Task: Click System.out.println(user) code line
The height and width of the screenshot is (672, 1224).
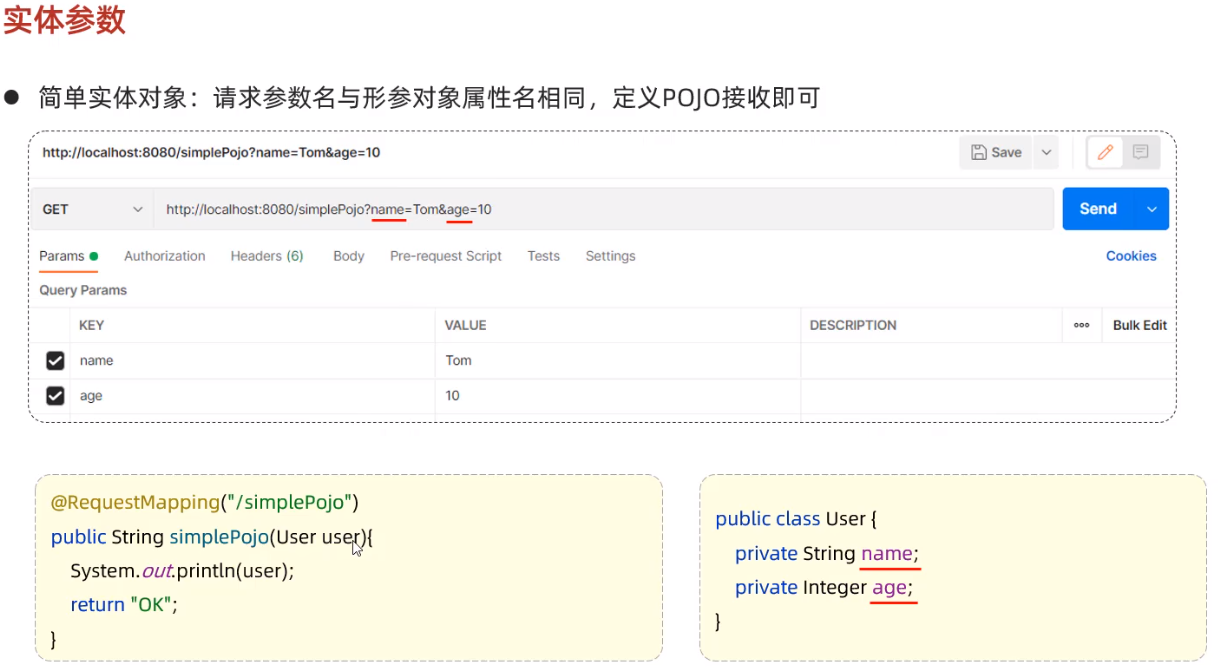Action: [x=182, y=571]
